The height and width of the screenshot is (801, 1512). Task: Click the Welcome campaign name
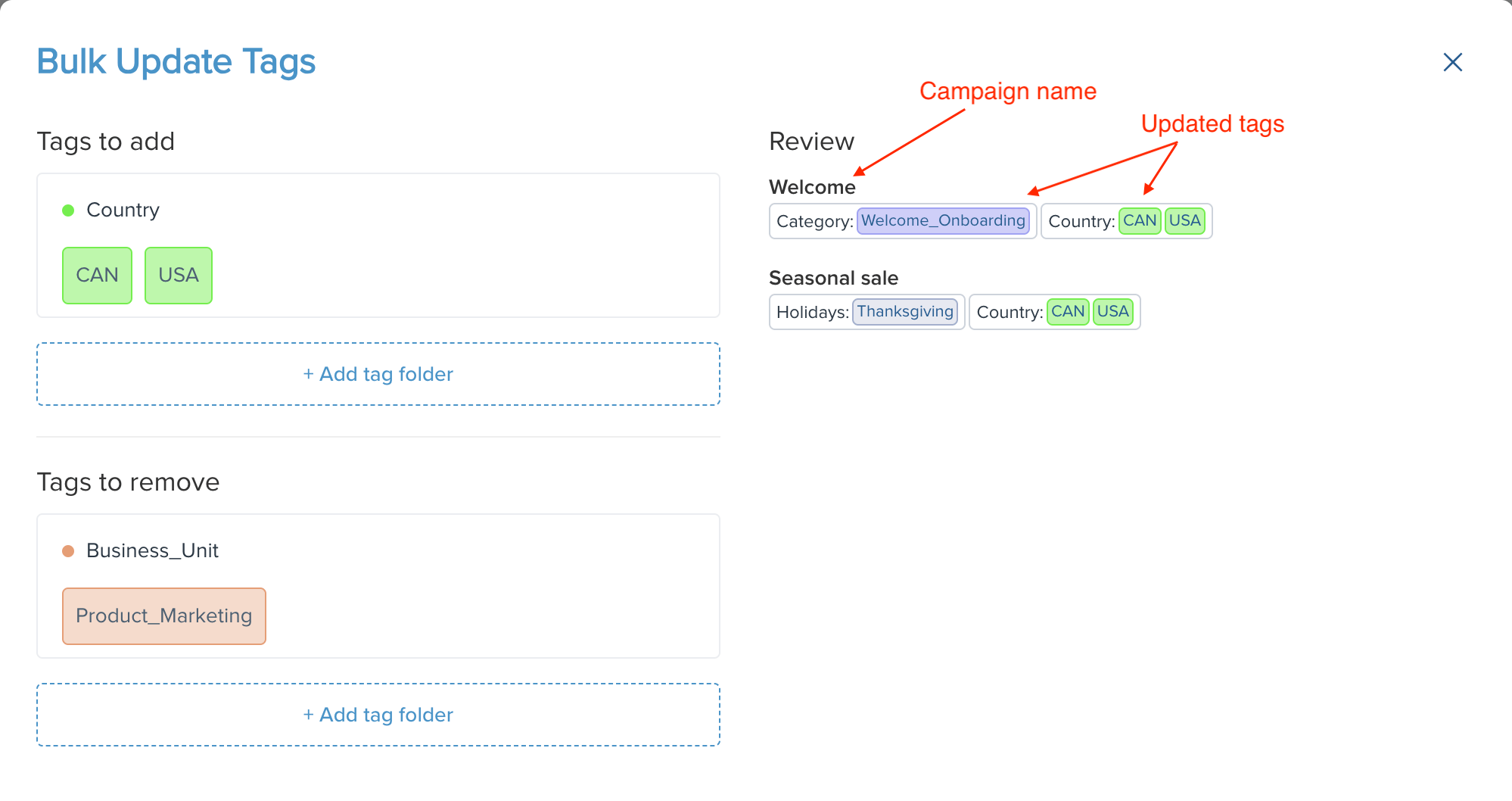[x=812, y=187]
